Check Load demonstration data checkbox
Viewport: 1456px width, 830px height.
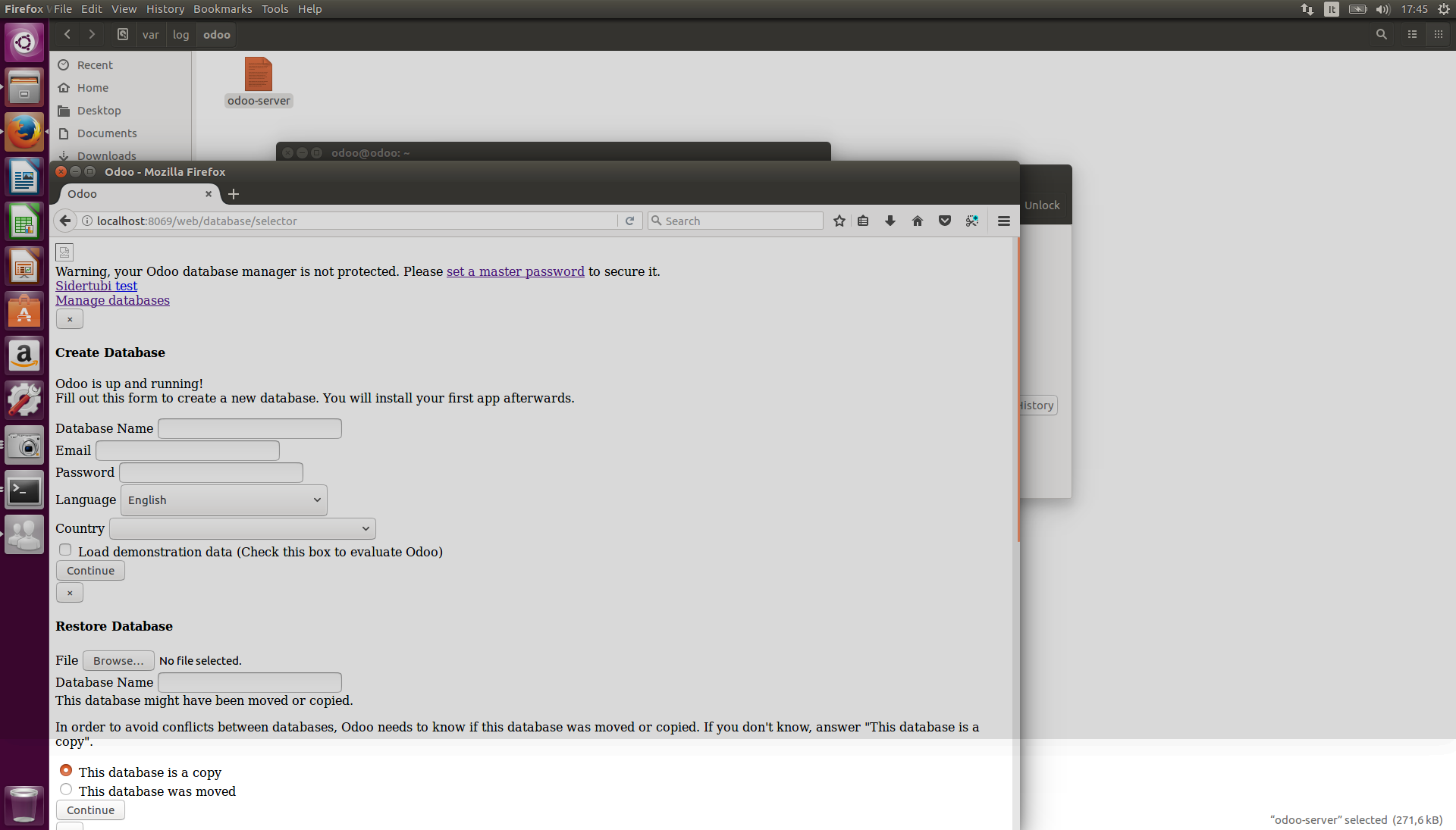(65, 549)
